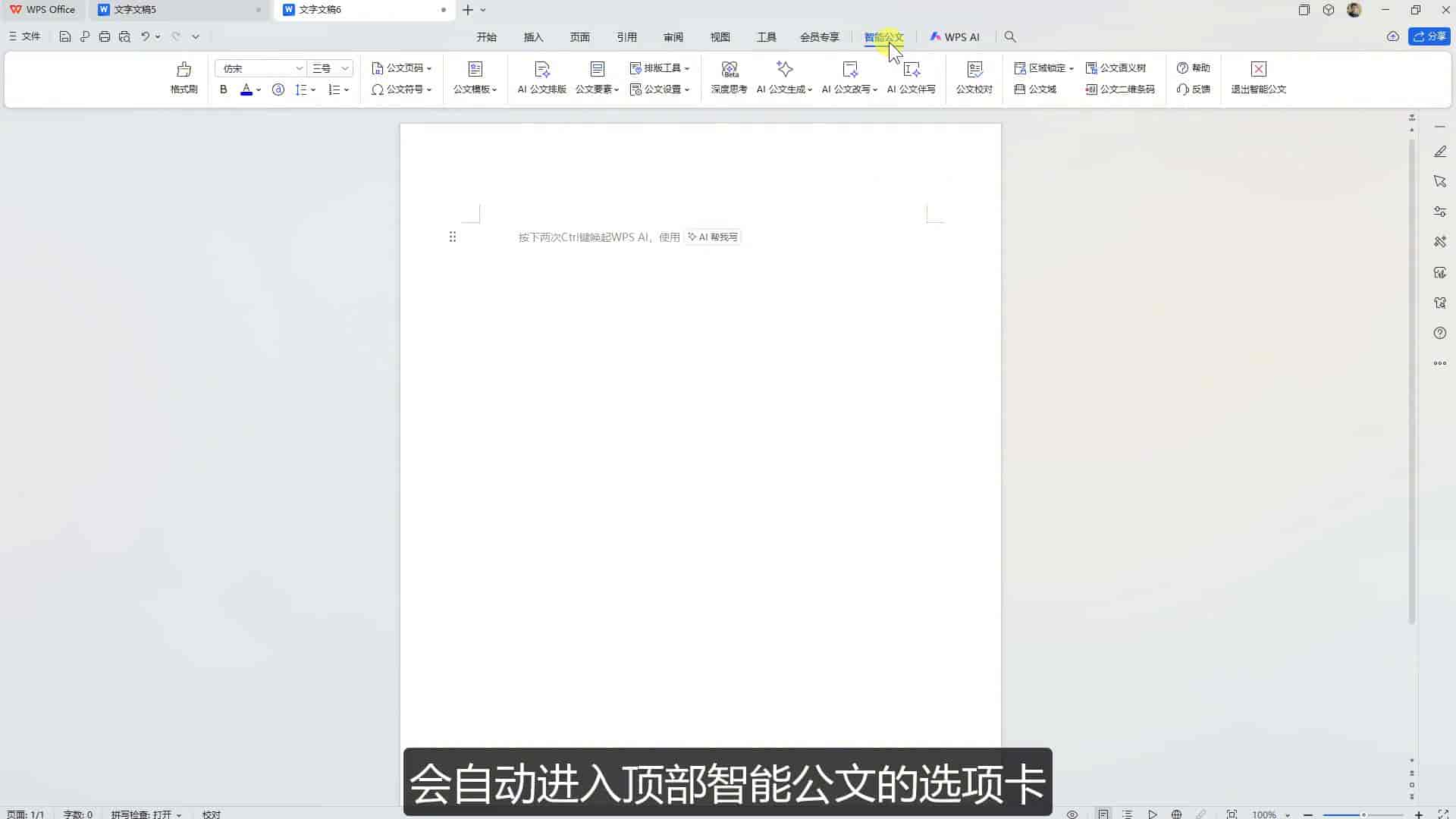Click the three-dots more icon in right sidebar

point(1440,363)
